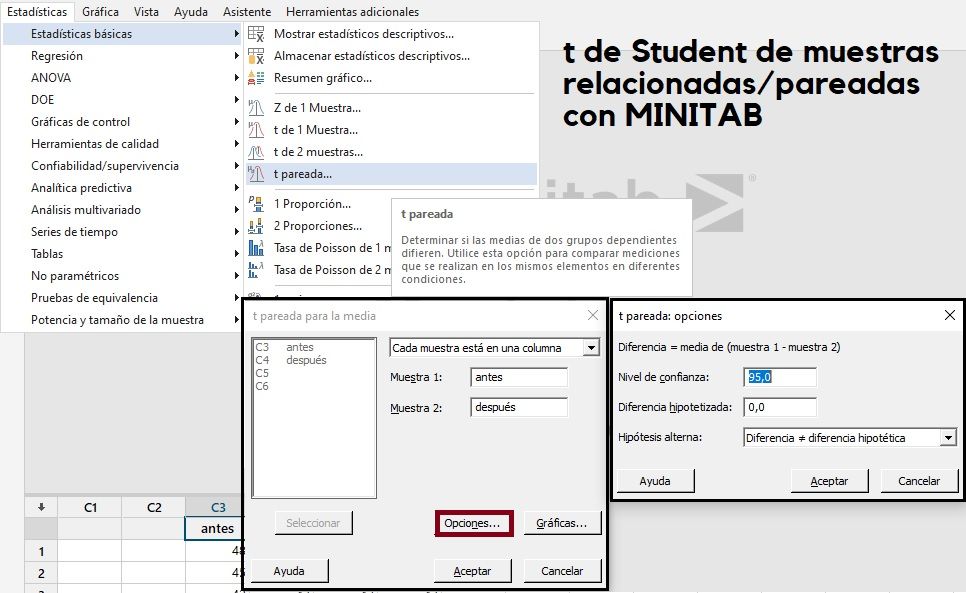Click the Mostrar estadísticos descriptivos icon
The image size is (966, 593).
(256, 34)
